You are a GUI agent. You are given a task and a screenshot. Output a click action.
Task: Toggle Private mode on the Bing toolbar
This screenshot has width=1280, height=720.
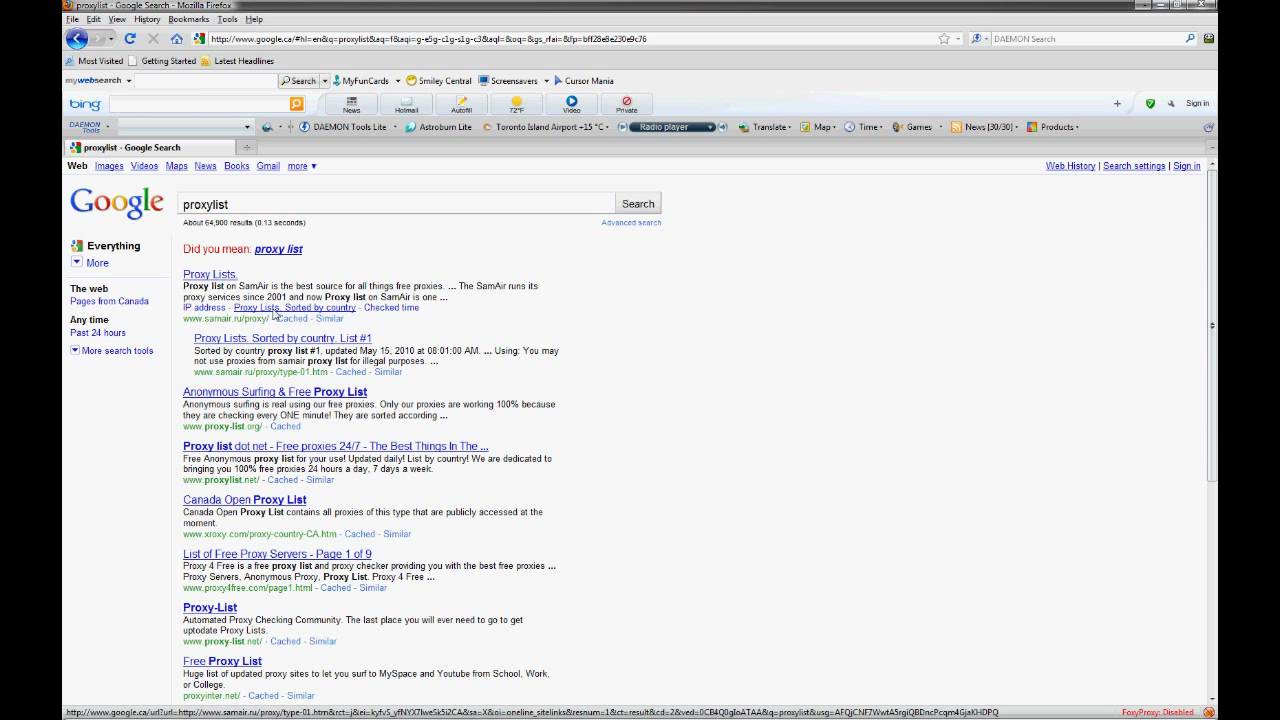[626, 104]
